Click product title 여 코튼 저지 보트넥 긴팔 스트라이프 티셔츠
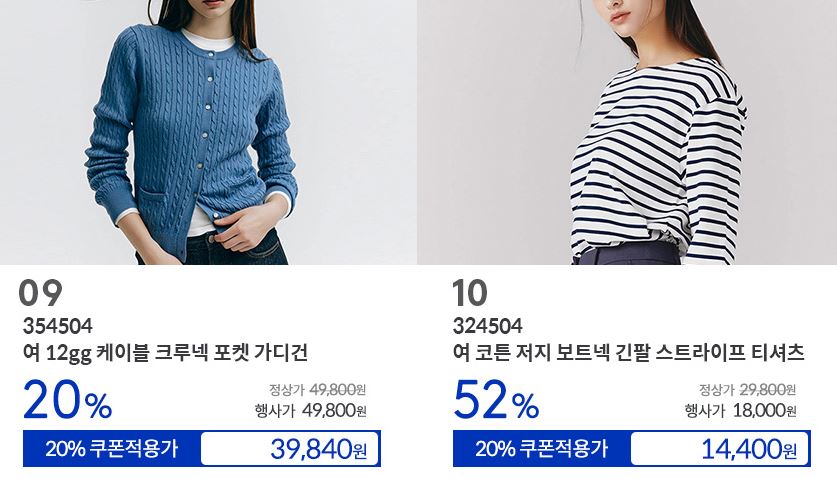Viewport: 837px width, 478px height. coord(628,353)
